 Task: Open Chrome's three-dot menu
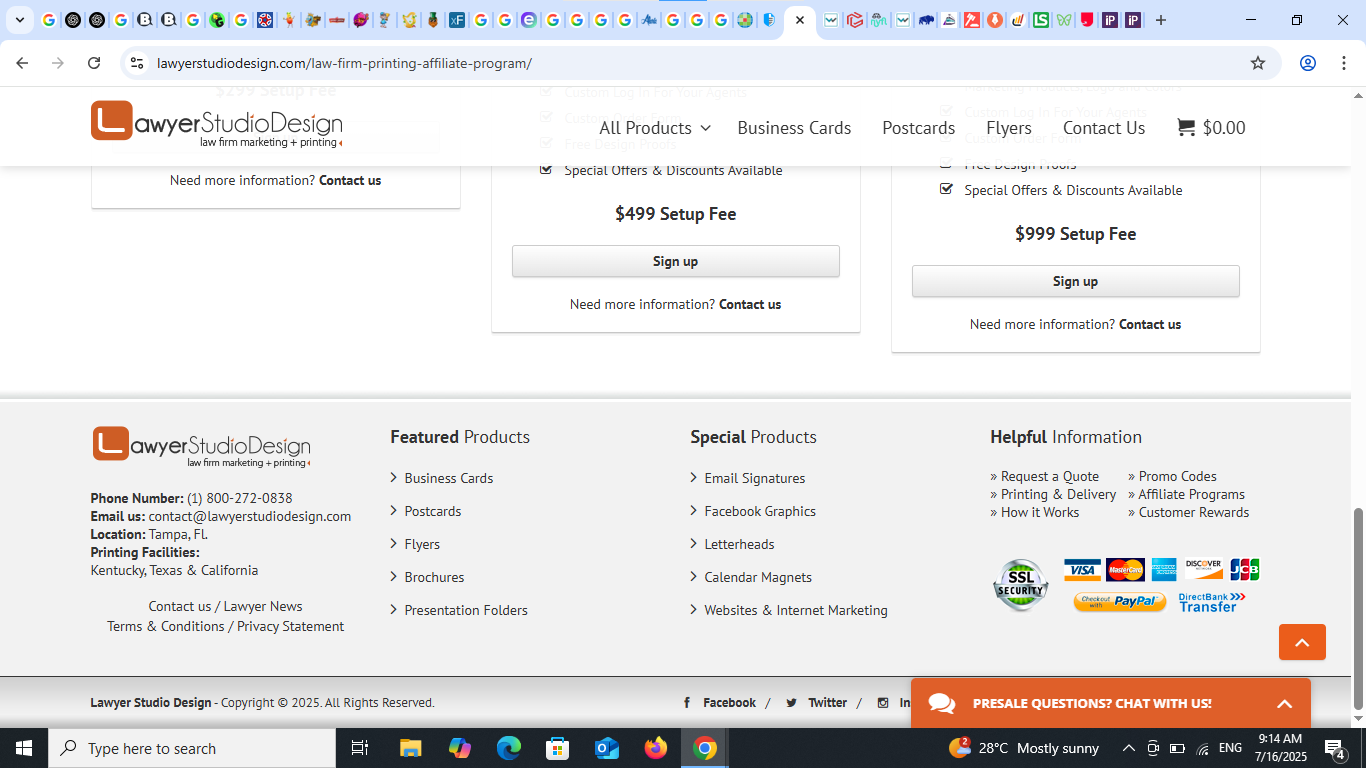click(1344, 63)
